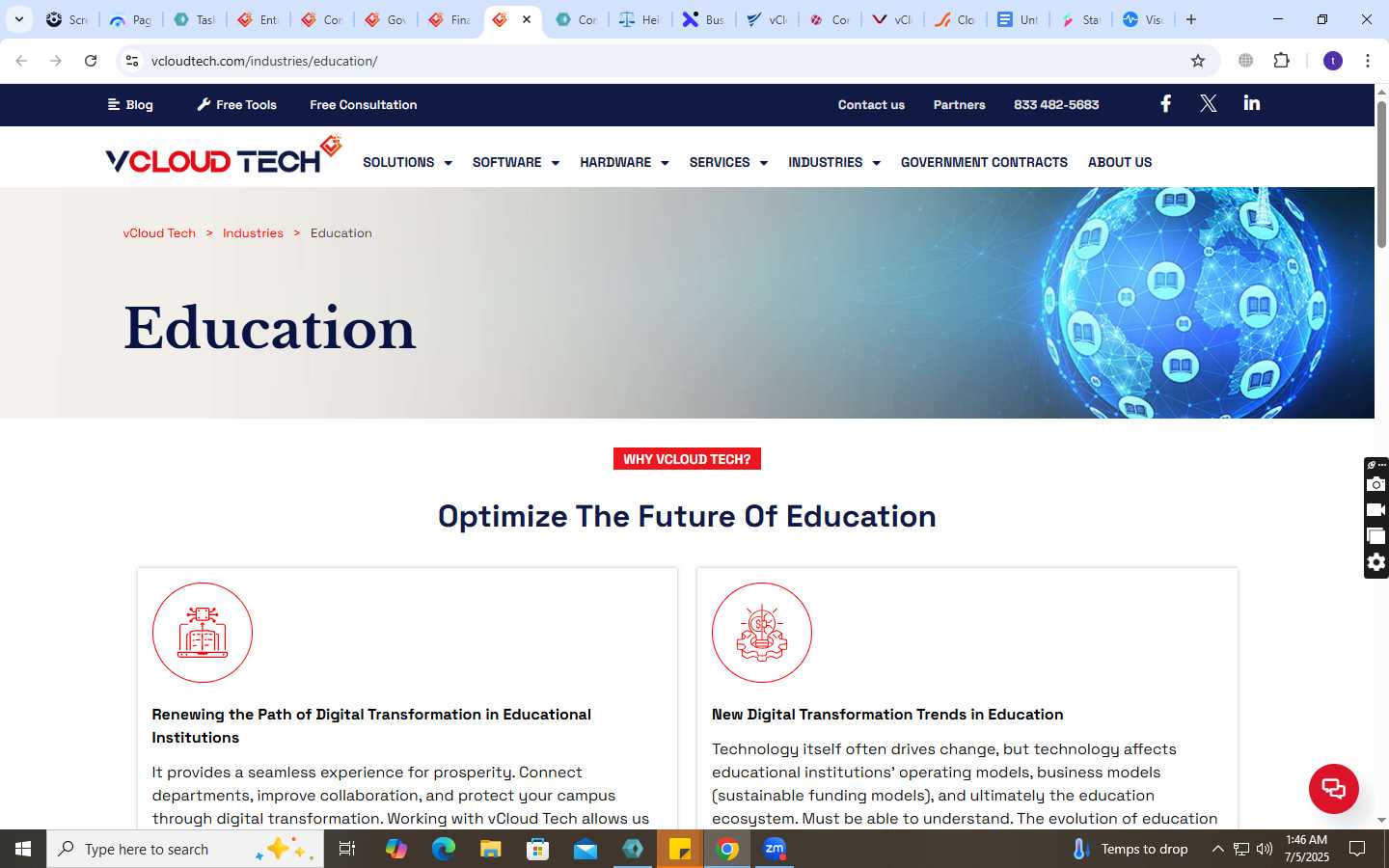Image resolution: width=1389 pixels, height=868 pixels.
Task: Open Microsoft Edge from the taskbar
Action: 443,849
